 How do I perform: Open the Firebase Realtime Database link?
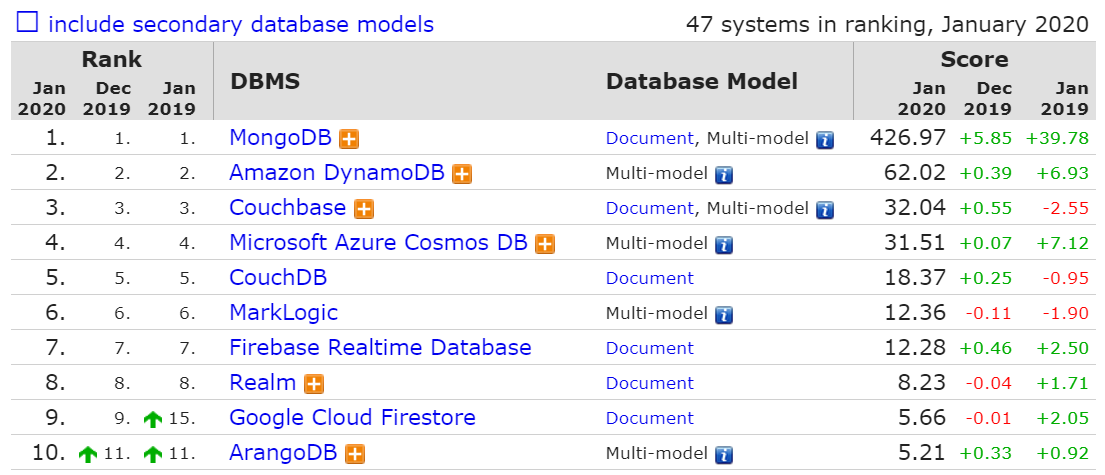pos(380,348)
